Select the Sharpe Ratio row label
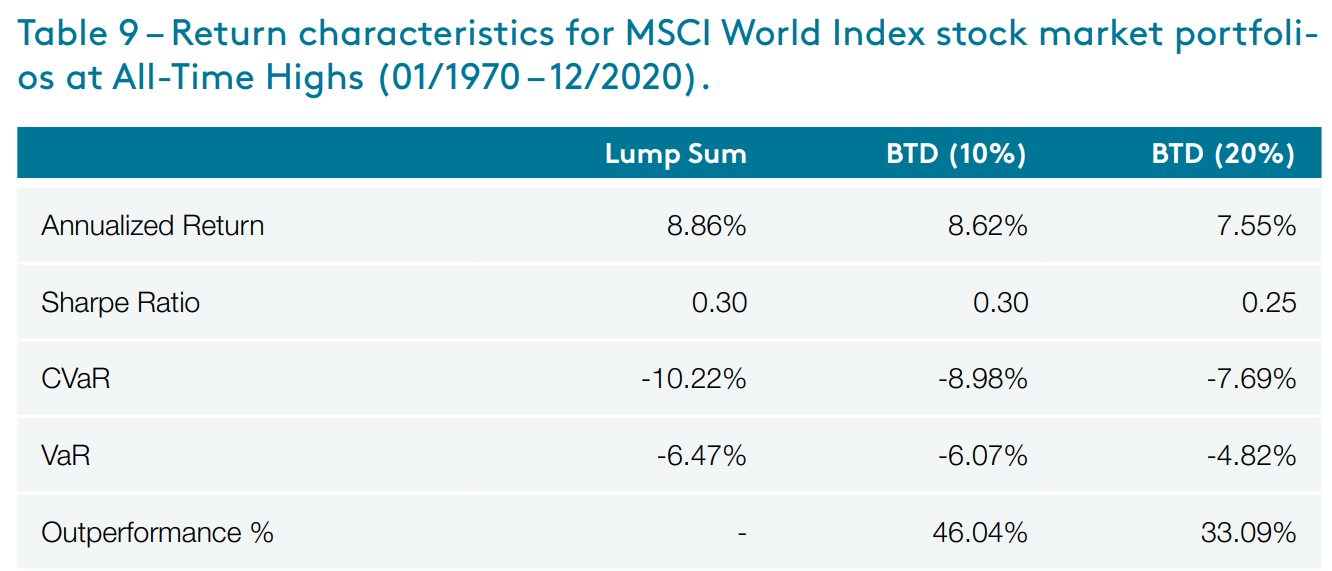This screenshot has width=1332, height=571. click(121, 302)
